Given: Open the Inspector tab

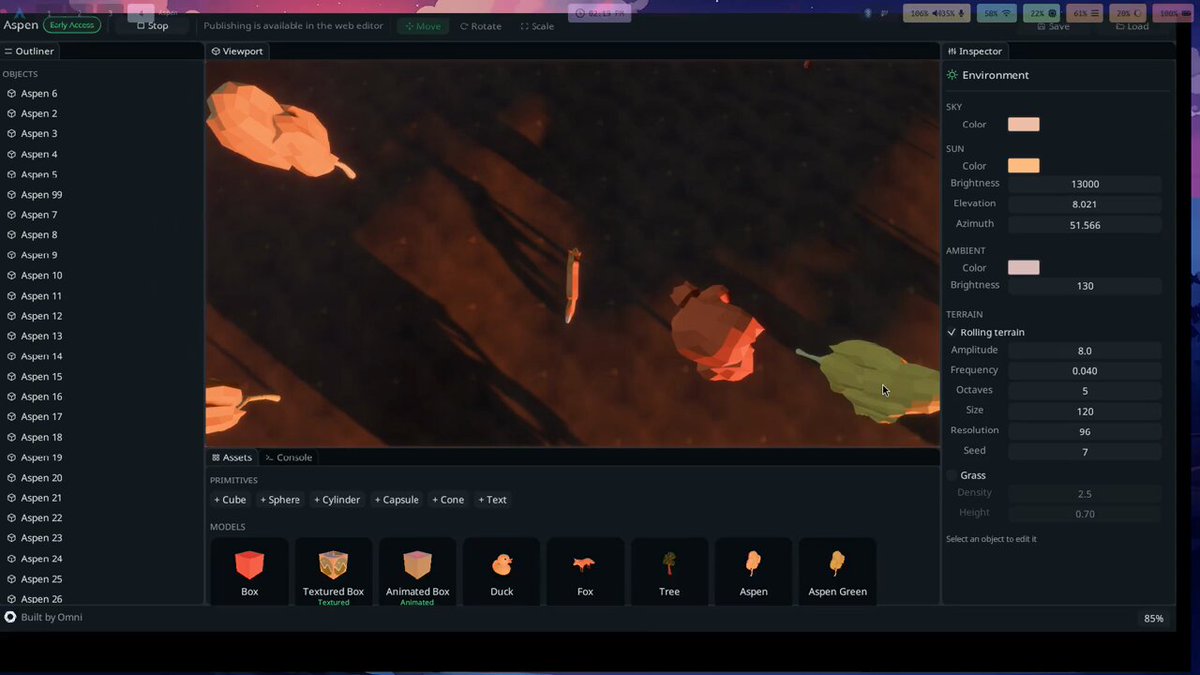Looking at the screenshot, I should click(x=975, y=51).
